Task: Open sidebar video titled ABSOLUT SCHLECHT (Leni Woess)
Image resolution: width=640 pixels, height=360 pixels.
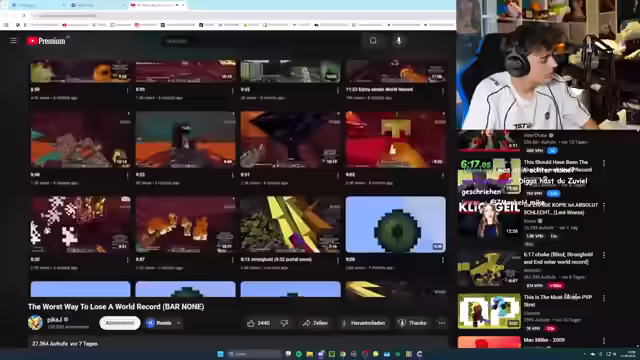Action: pyautogui.click(x=561, y=209)
